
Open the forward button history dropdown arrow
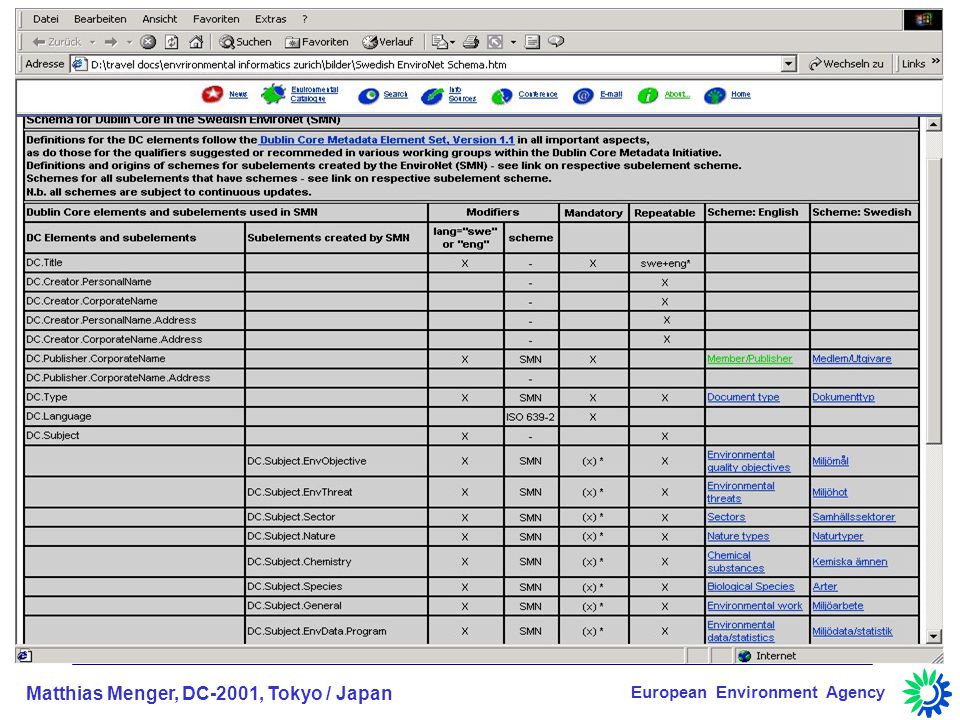coord(129,42)
